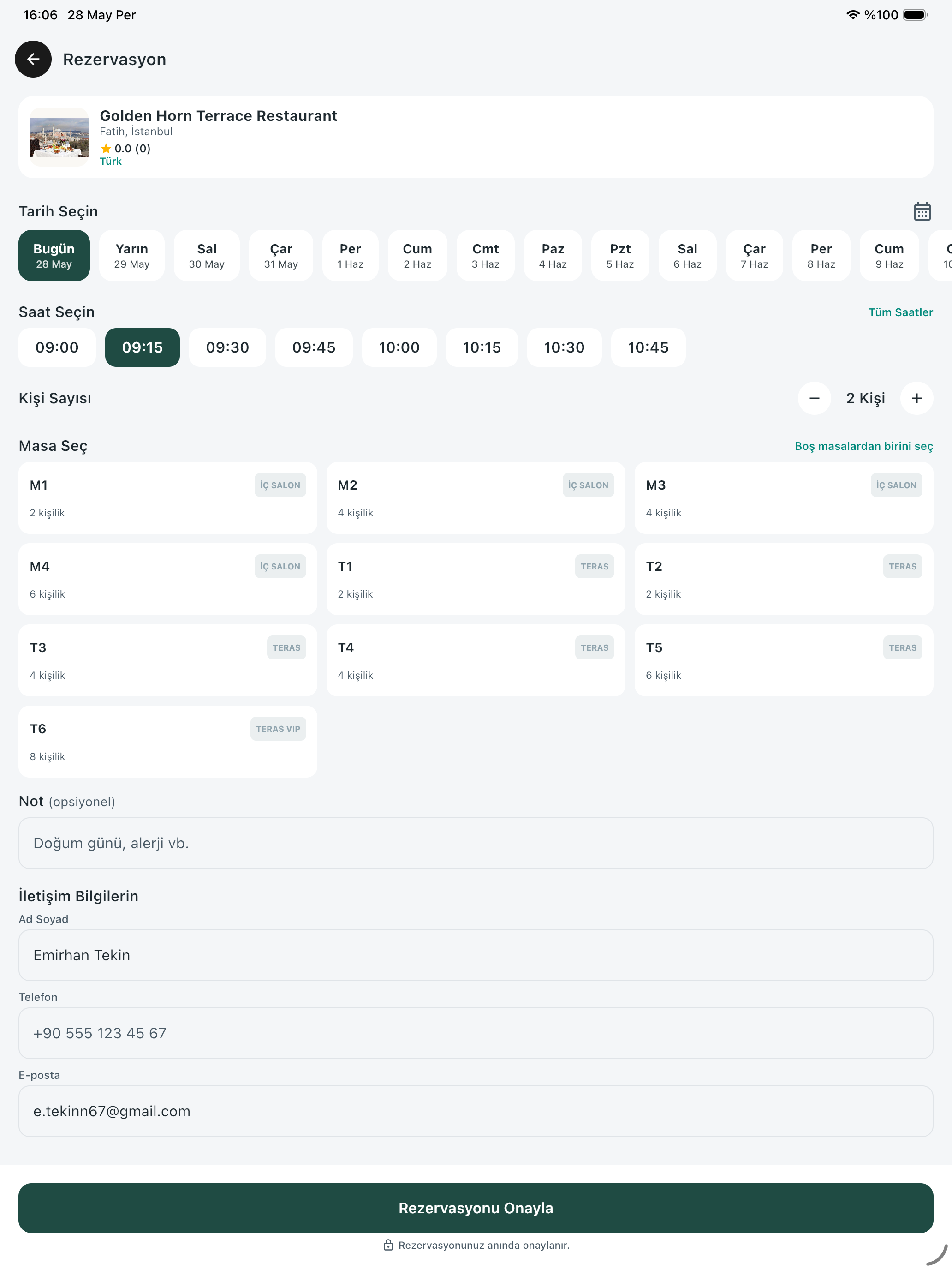
Task: Decrease guest count with minus icon
Action: click(x=814, y=398)
